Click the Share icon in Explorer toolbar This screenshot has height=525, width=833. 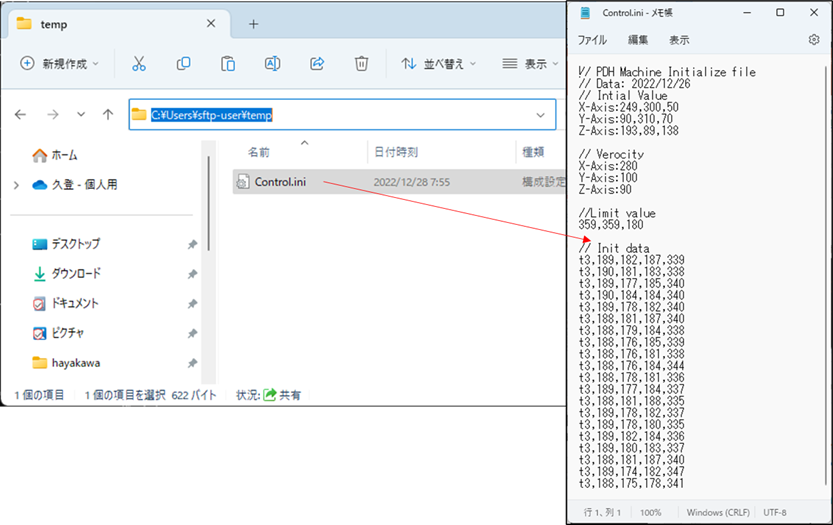tap(317, 63)
